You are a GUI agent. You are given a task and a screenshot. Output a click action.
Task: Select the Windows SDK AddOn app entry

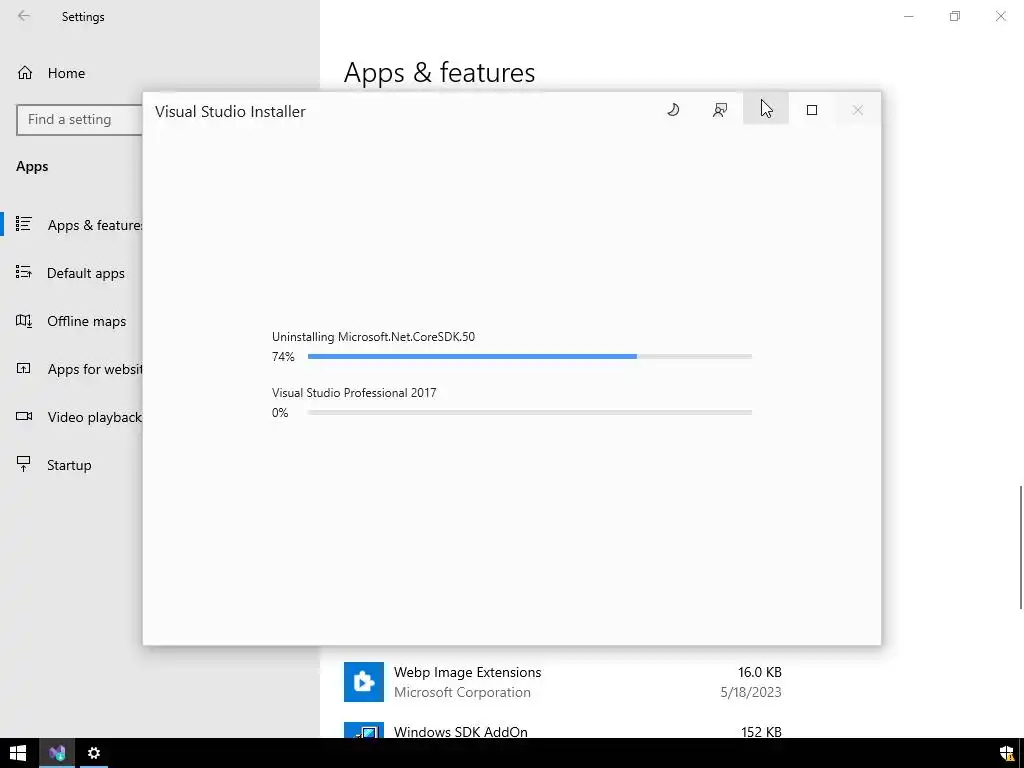coord(563,728)
